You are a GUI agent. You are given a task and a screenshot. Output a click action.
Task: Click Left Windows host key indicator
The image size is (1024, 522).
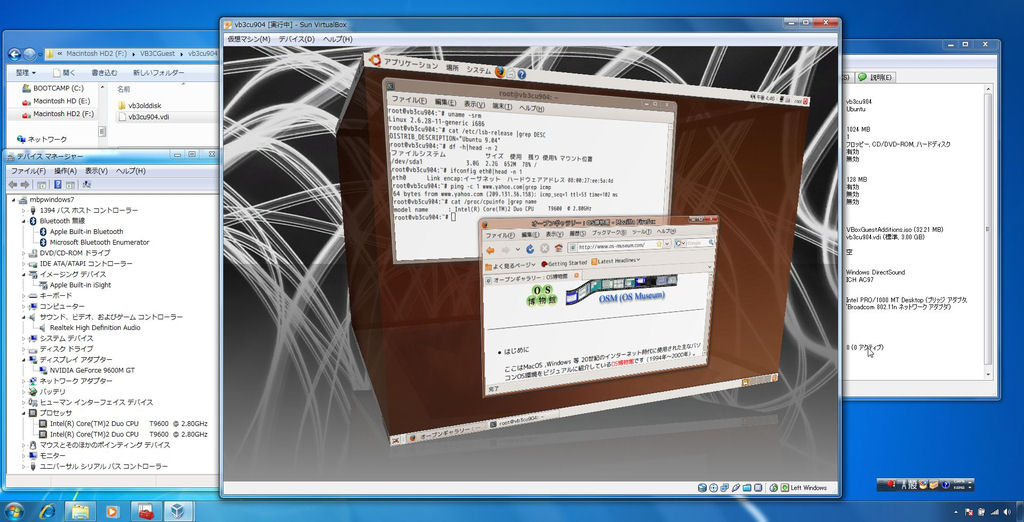(x=808, y=487)
